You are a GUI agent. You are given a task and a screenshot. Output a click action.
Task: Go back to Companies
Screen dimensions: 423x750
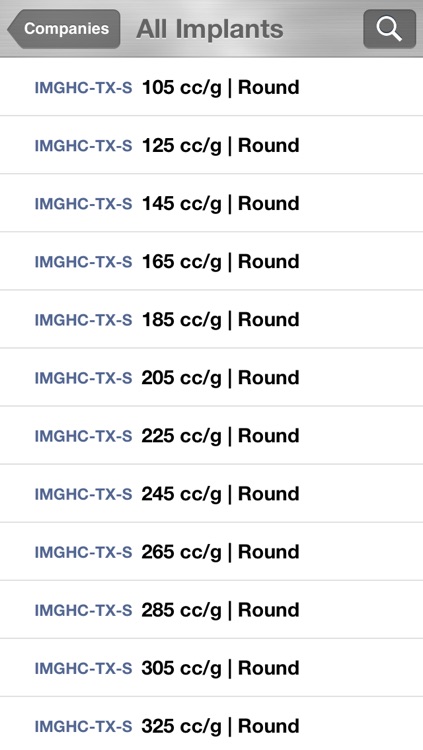point(64,29)
